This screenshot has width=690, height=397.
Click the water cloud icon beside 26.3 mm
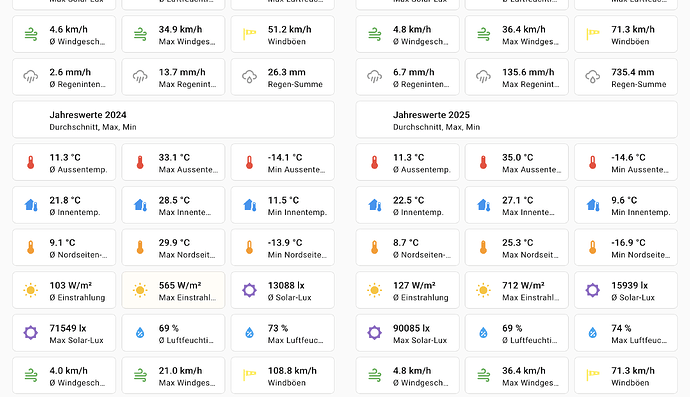(x=250, y=77)
